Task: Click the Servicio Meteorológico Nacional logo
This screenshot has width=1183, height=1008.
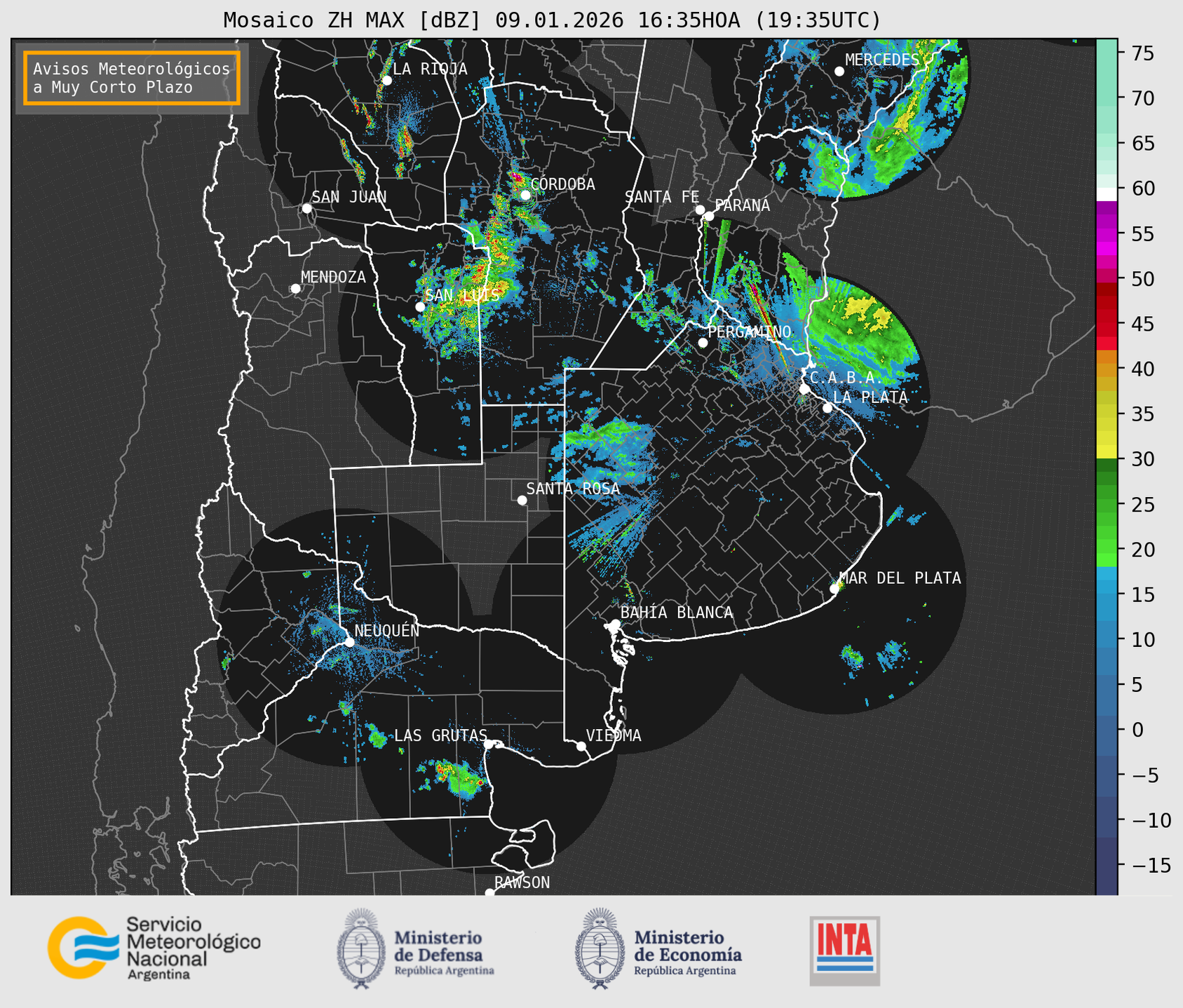Action: 154,948
